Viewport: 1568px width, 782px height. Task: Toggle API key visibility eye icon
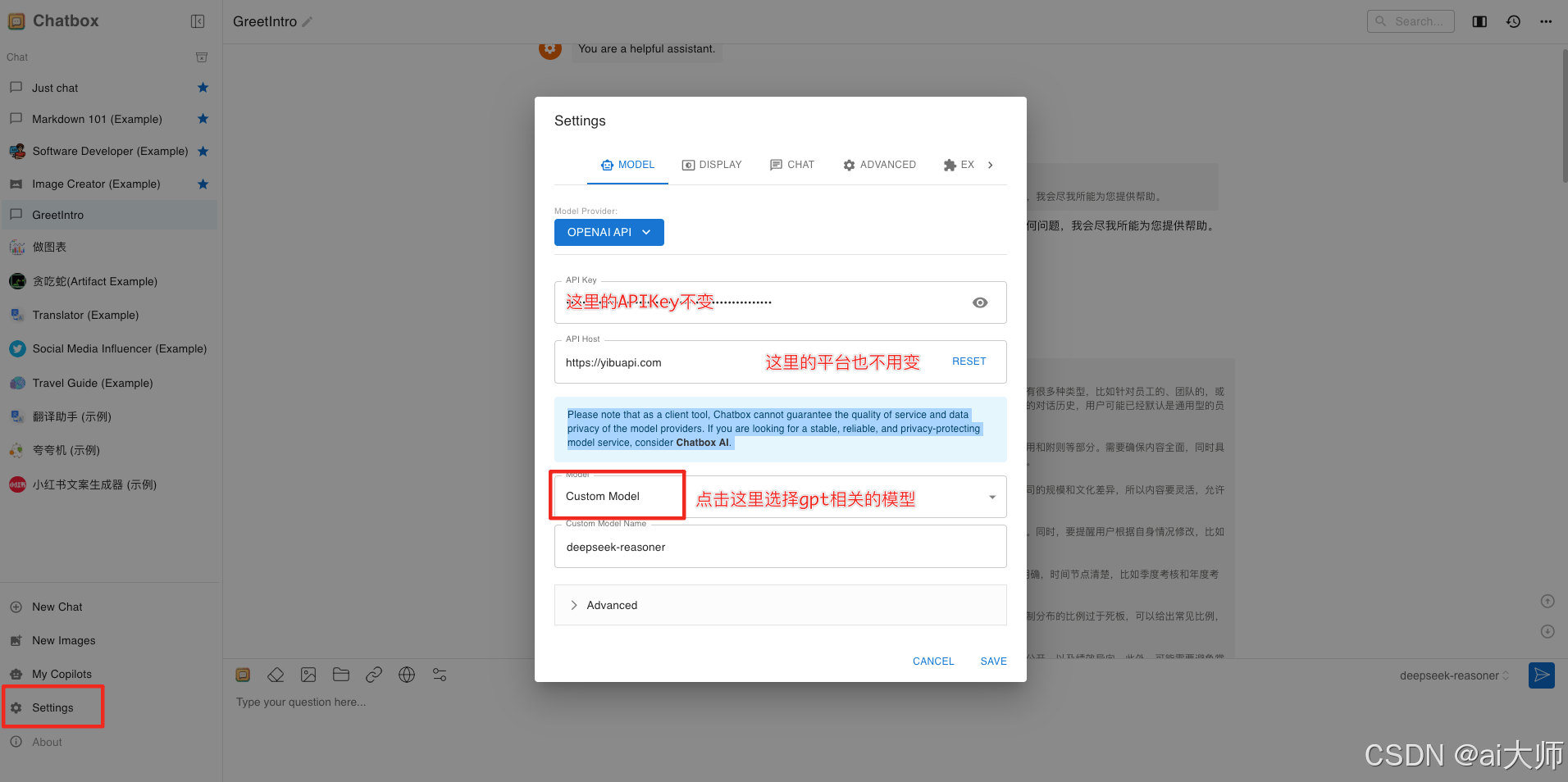coord(980,302)
